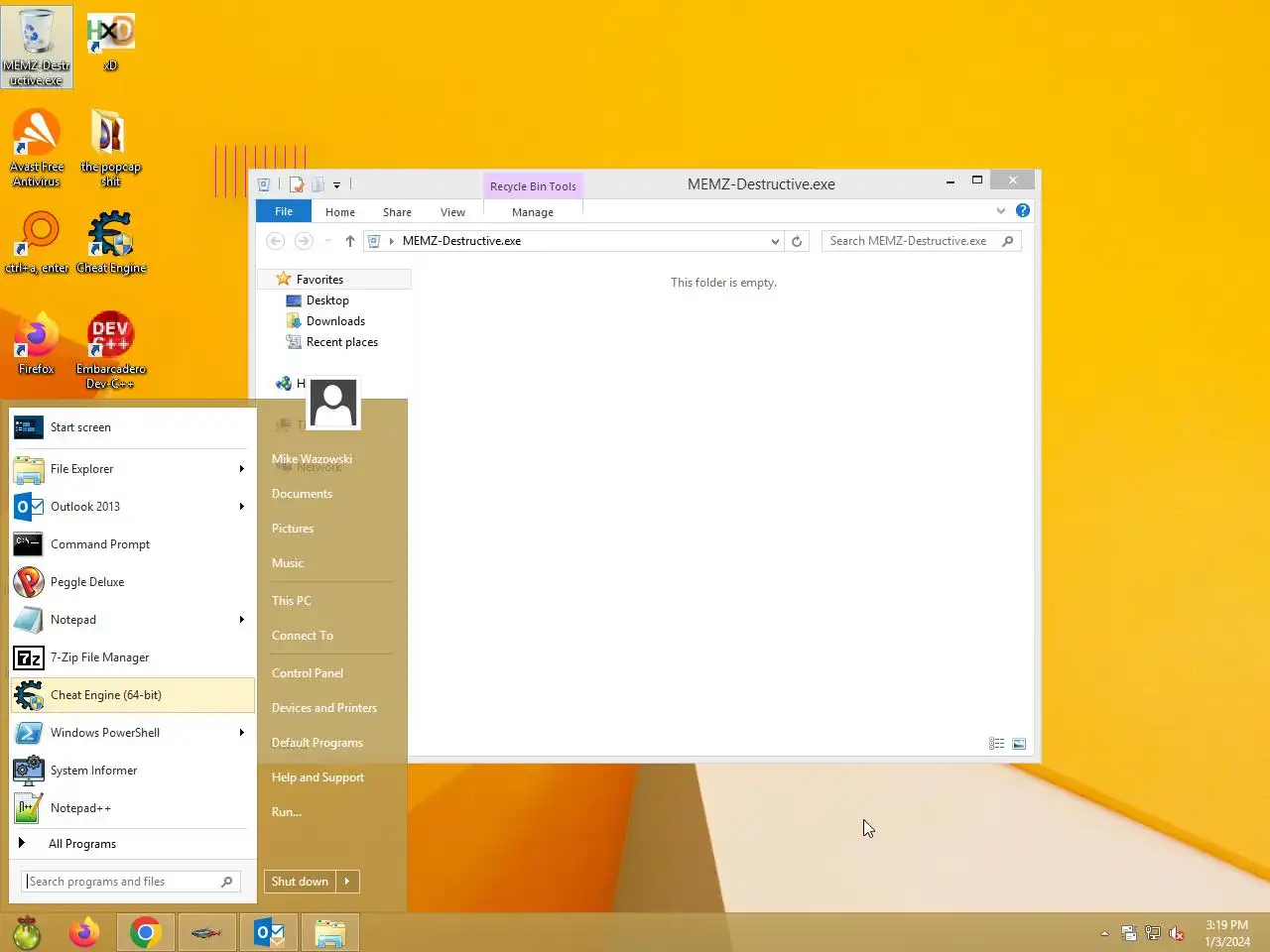Expand the address bar history dropdown
Viewport: 1270px width, 952px height.
coord(775,241)
